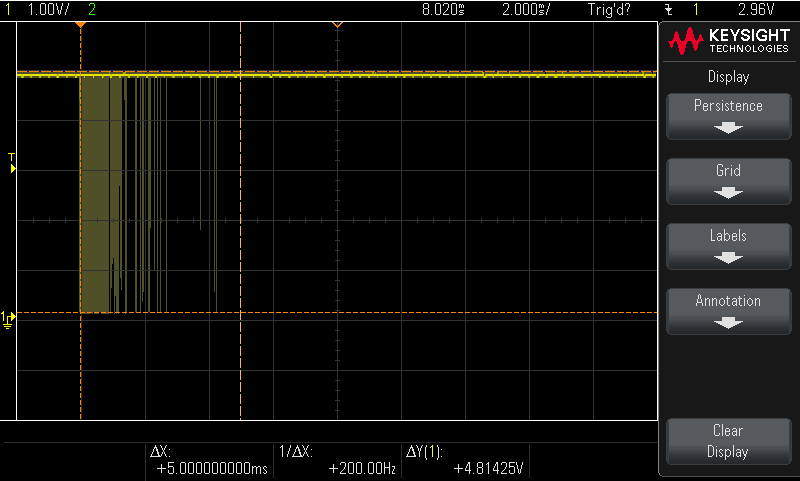Click the Keysight Technologies logo

[x=727, y=41]
